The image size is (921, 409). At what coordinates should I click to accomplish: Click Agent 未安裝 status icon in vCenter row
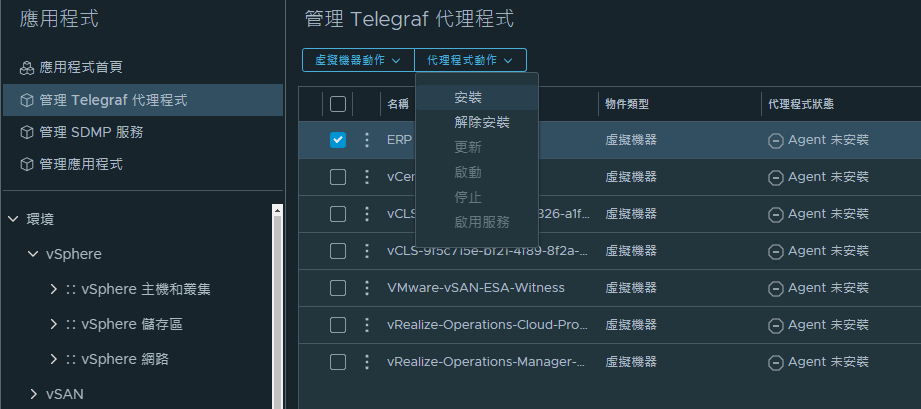point(775,177)
